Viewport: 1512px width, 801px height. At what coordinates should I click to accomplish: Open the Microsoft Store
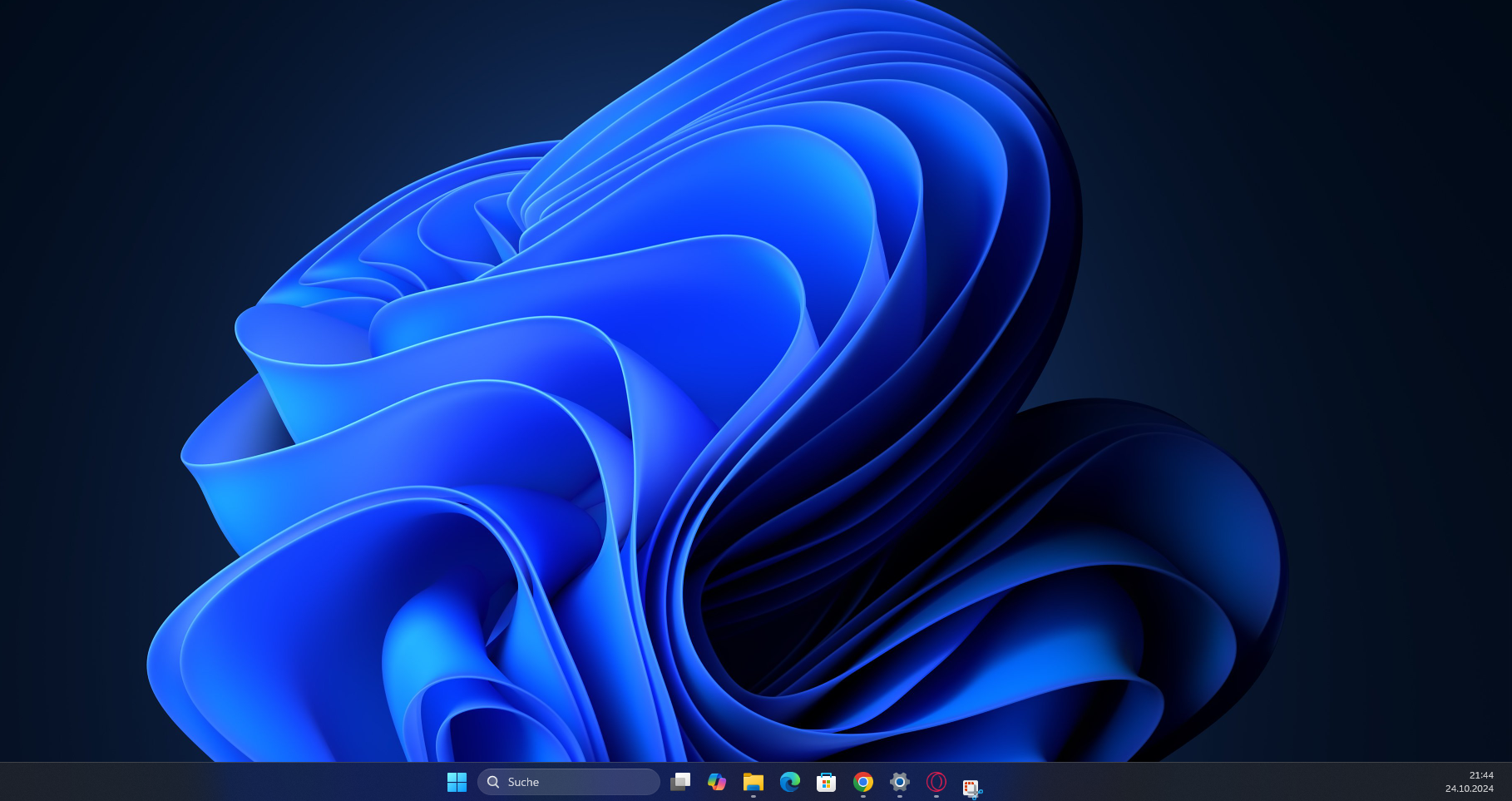[825, 782]
